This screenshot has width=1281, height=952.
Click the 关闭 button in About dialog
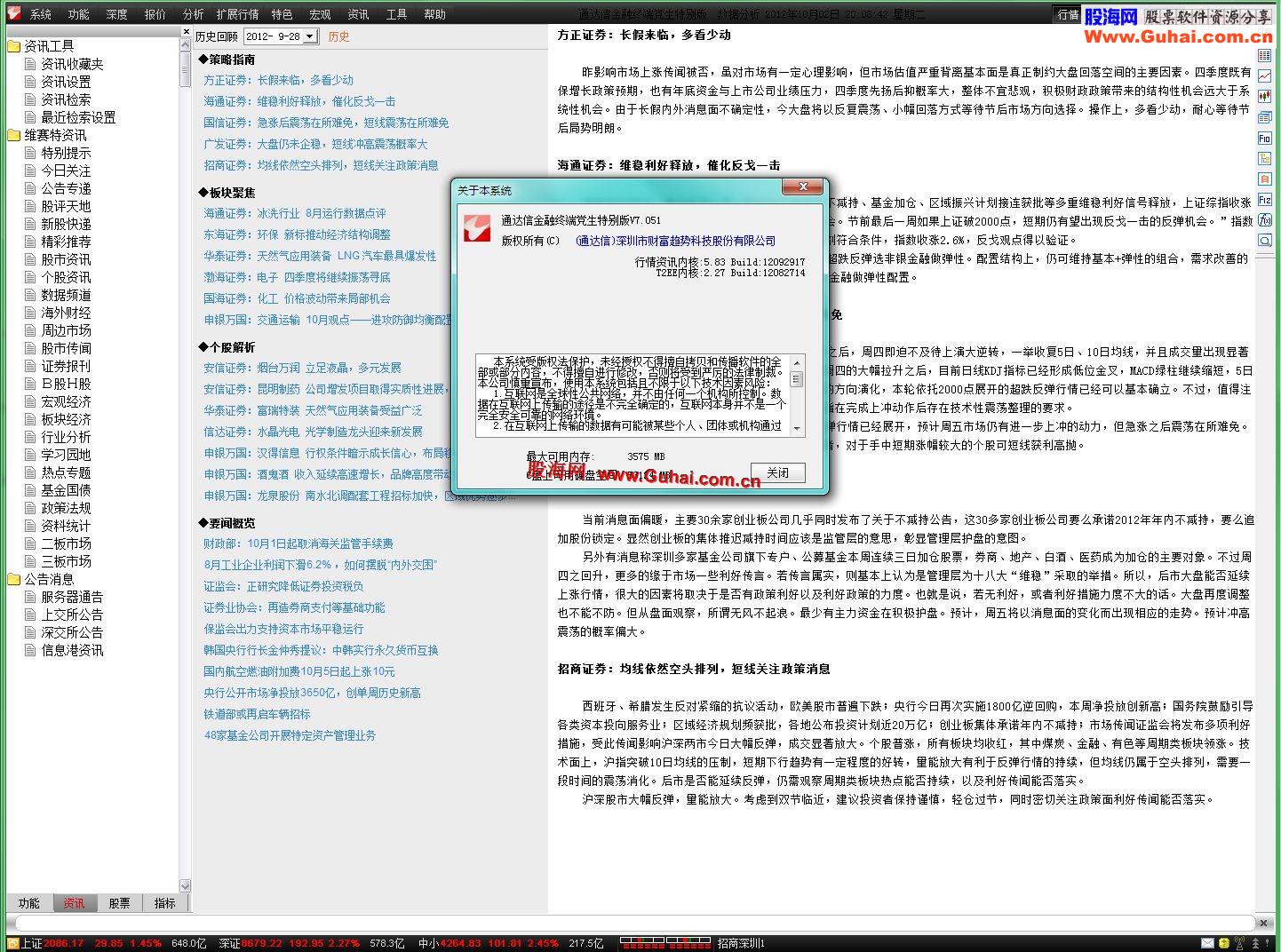778,472
